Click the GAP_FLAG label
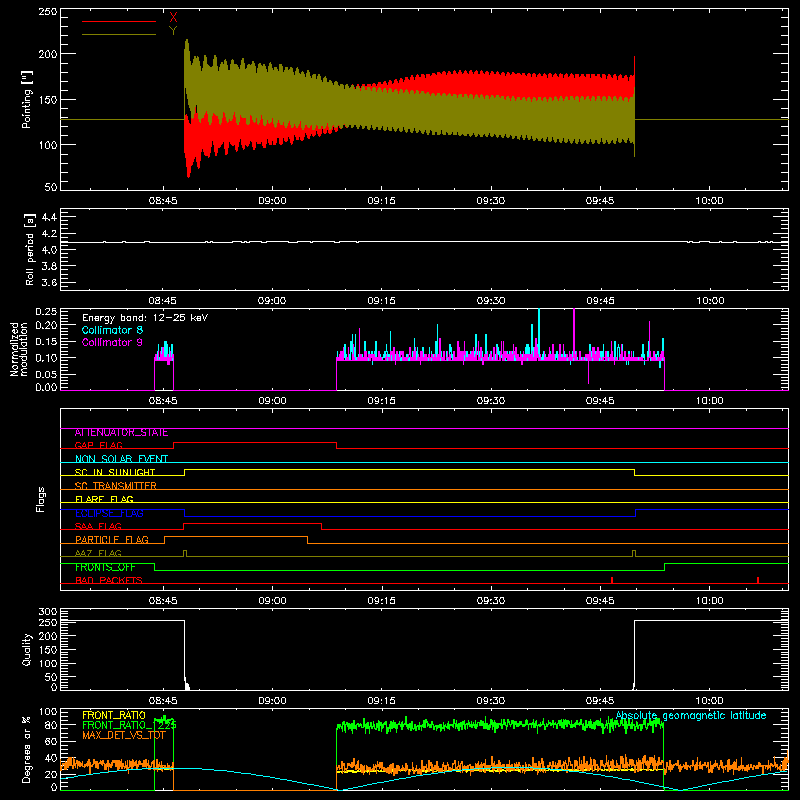Image resolution: width=800 pixels, height=800 pixels. (x=98, y=445)
